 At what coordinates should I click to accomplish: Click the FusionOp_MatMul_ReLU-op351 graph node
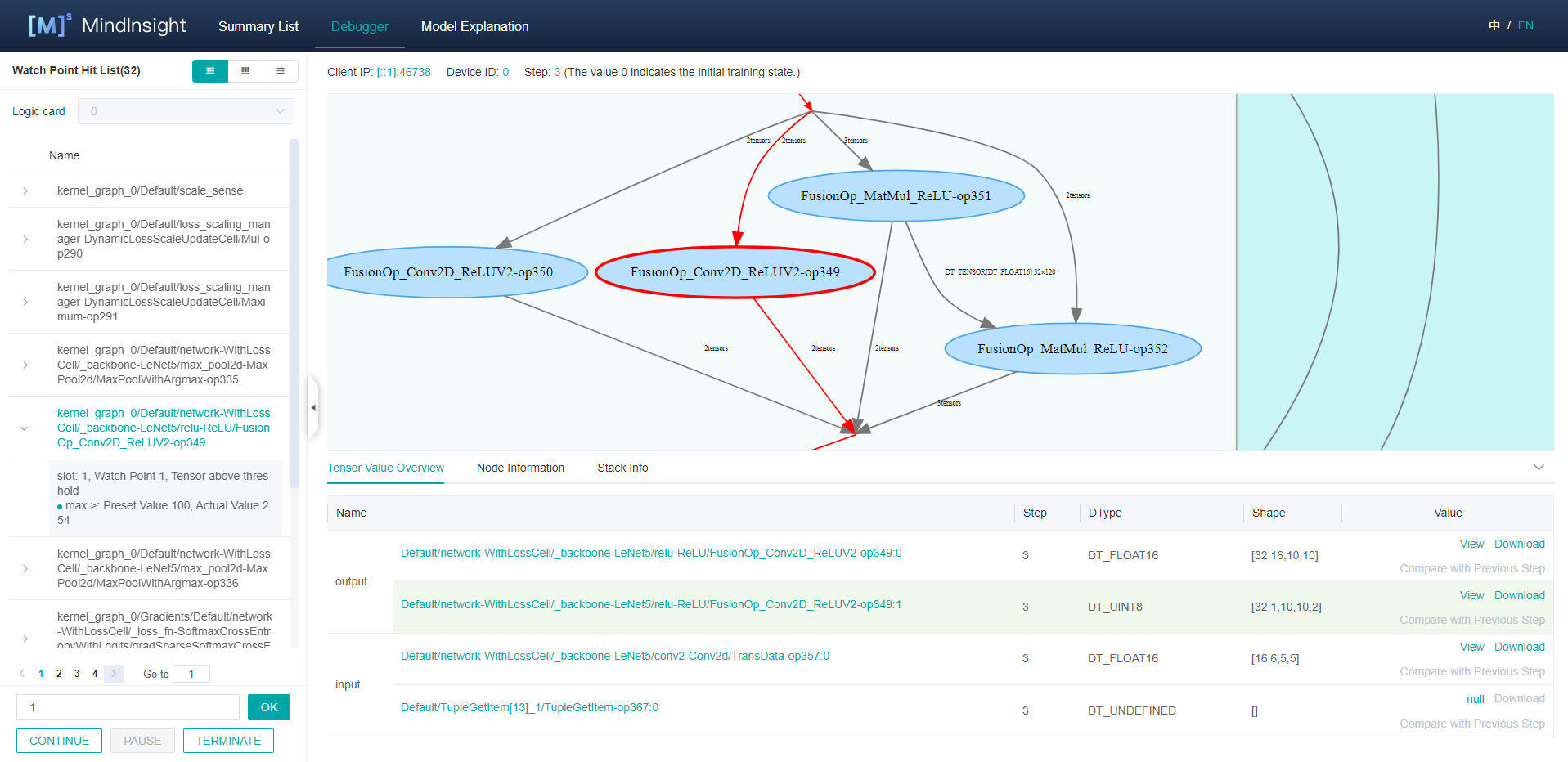pos(896,196)
